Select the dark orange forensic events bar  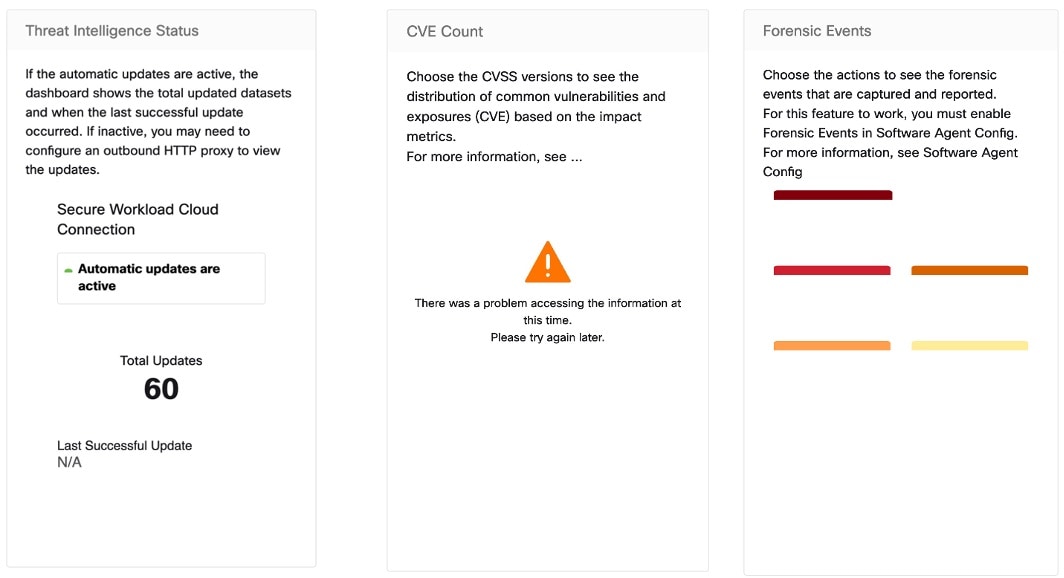pyautogui.click(x=970, y=271)
